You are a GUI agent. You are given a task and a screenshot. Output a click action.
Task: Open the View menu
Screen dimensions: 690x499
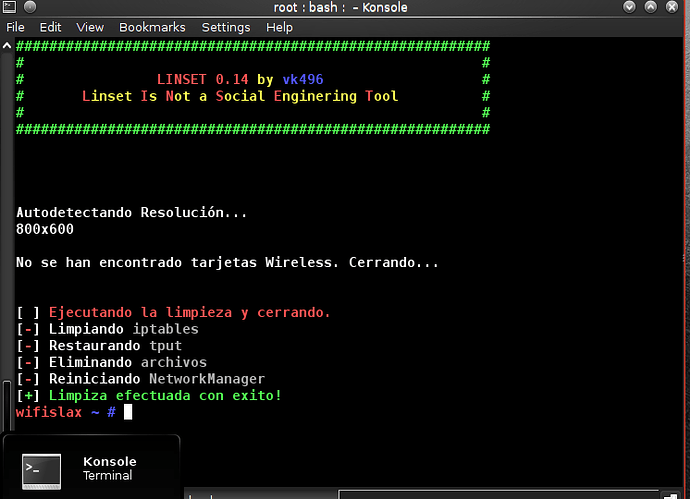90,27
